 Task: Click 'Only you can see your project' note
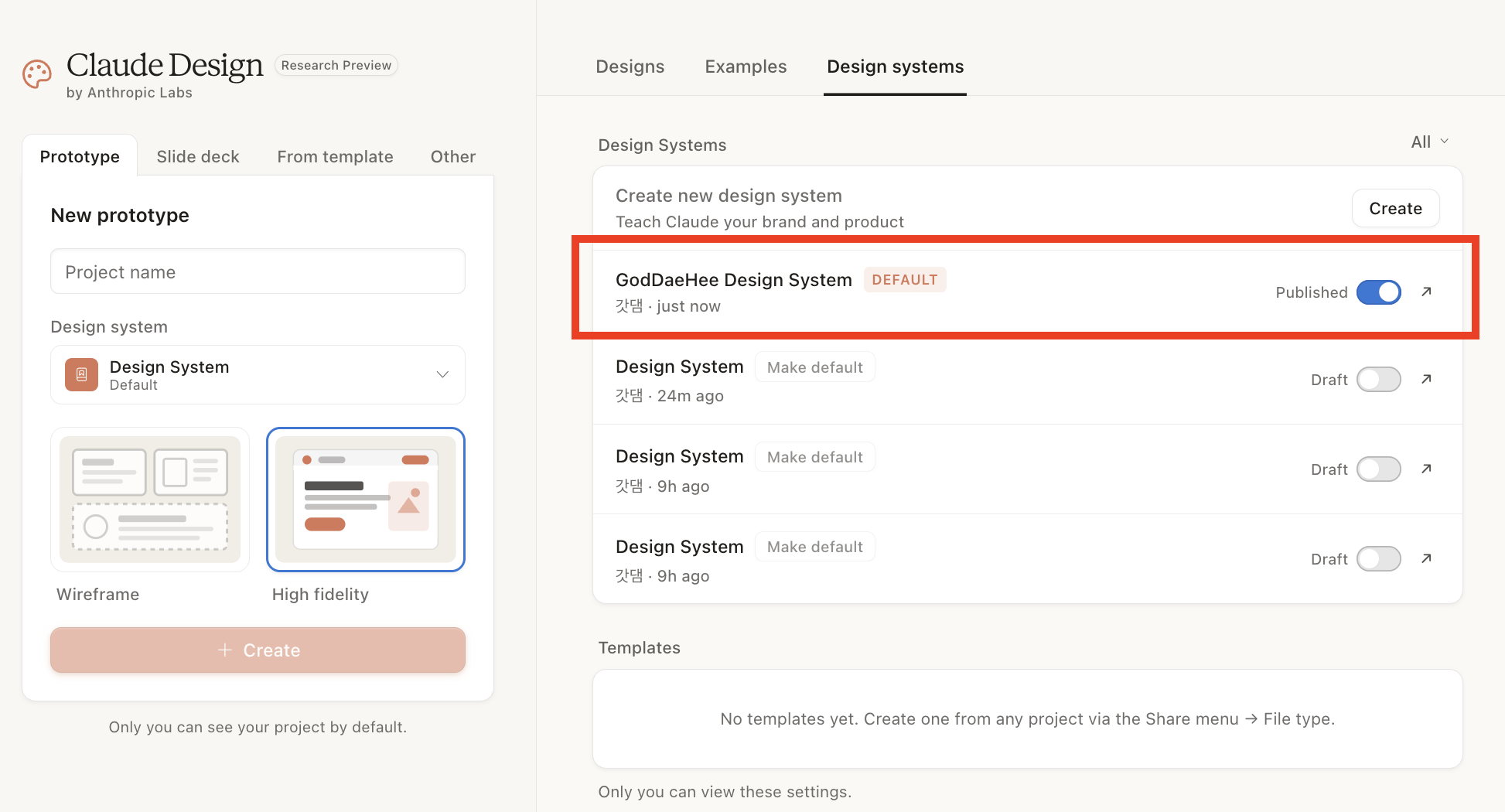pos(258,727)
